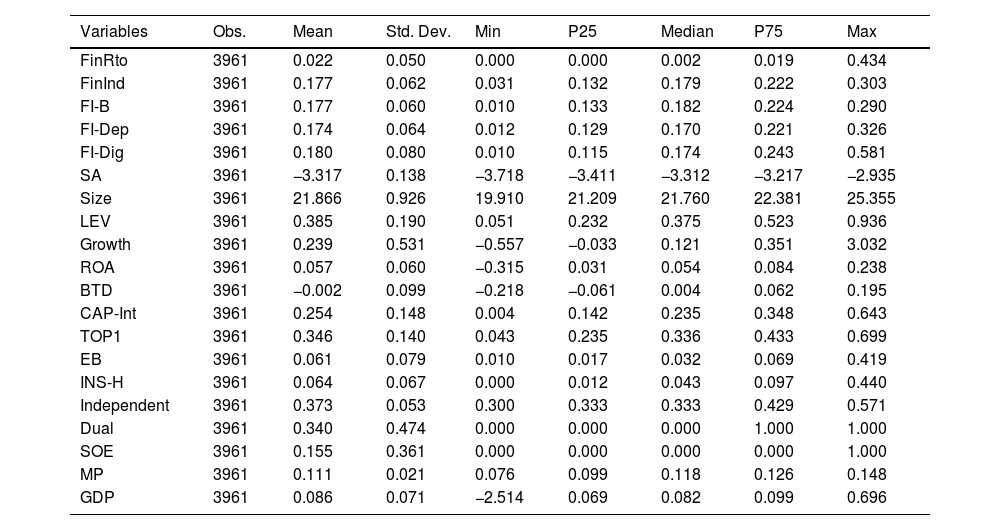Select the "CAP-Int" variable label
1000x530 pixels.
point(108,314)
